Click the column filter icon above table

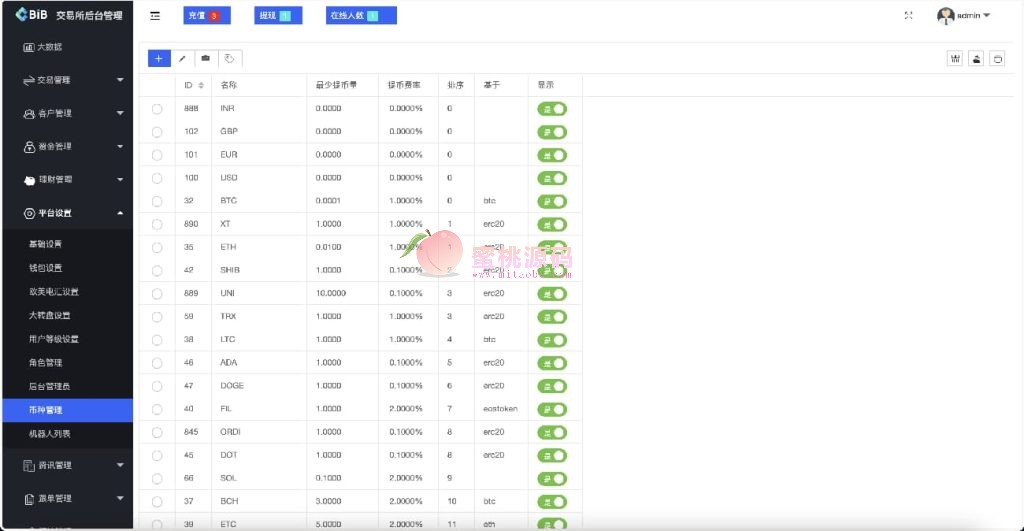pyautogui.click(x=955, y=59)
